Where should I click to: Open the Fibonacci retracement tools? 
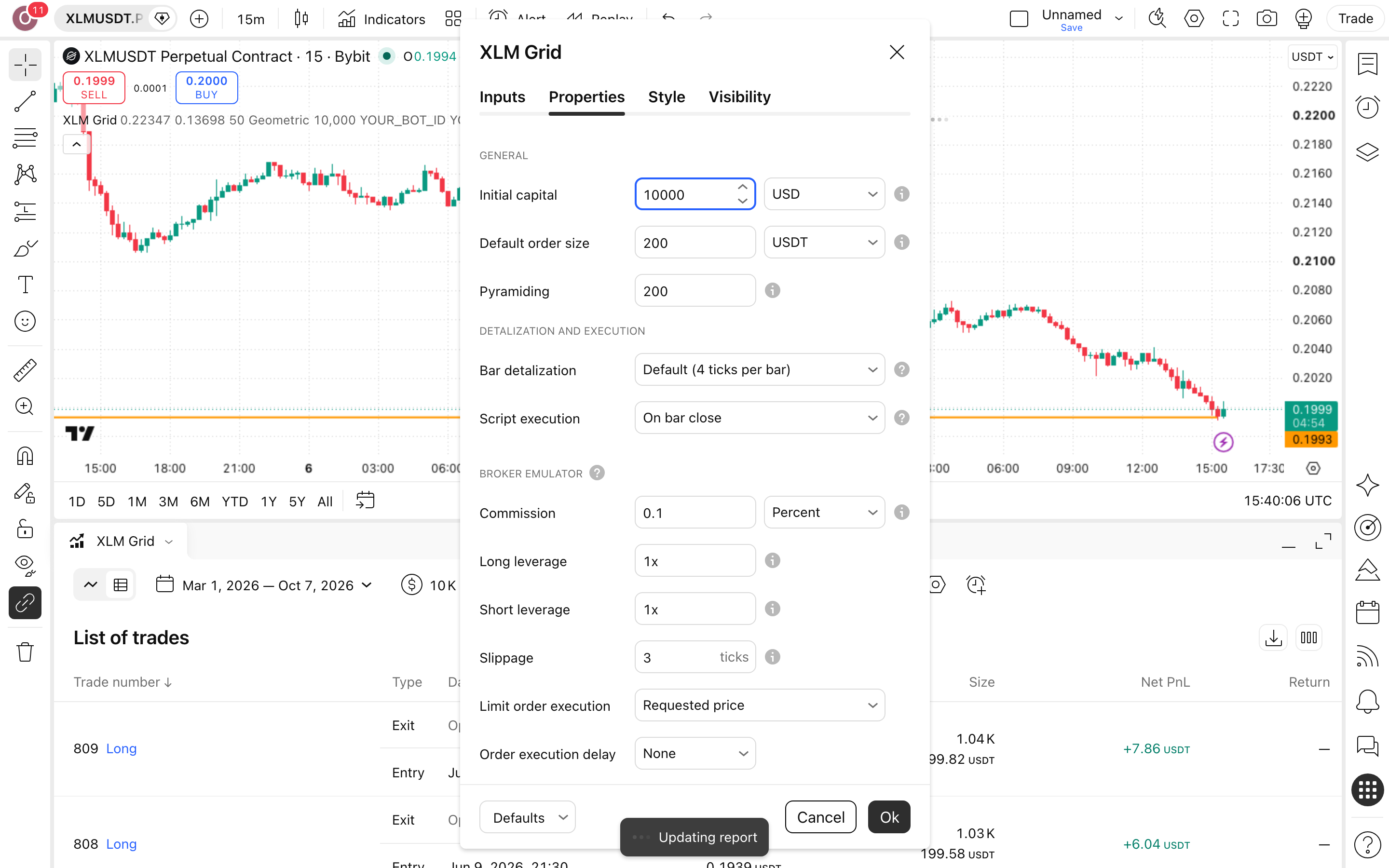pos(25,138)
